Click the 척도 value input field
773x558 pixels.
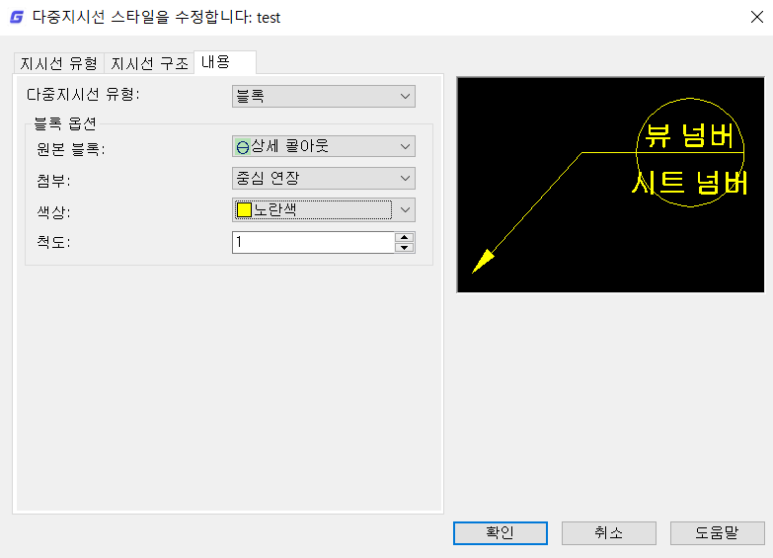click(314, 243)
